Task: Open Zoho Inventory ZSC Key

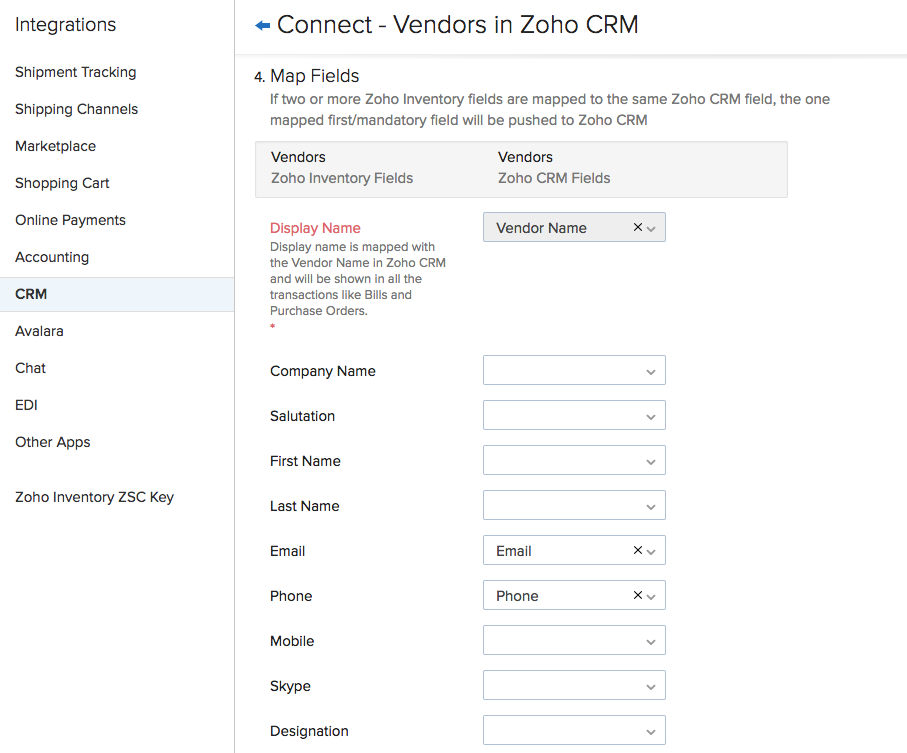Action: tap(94, 497)
